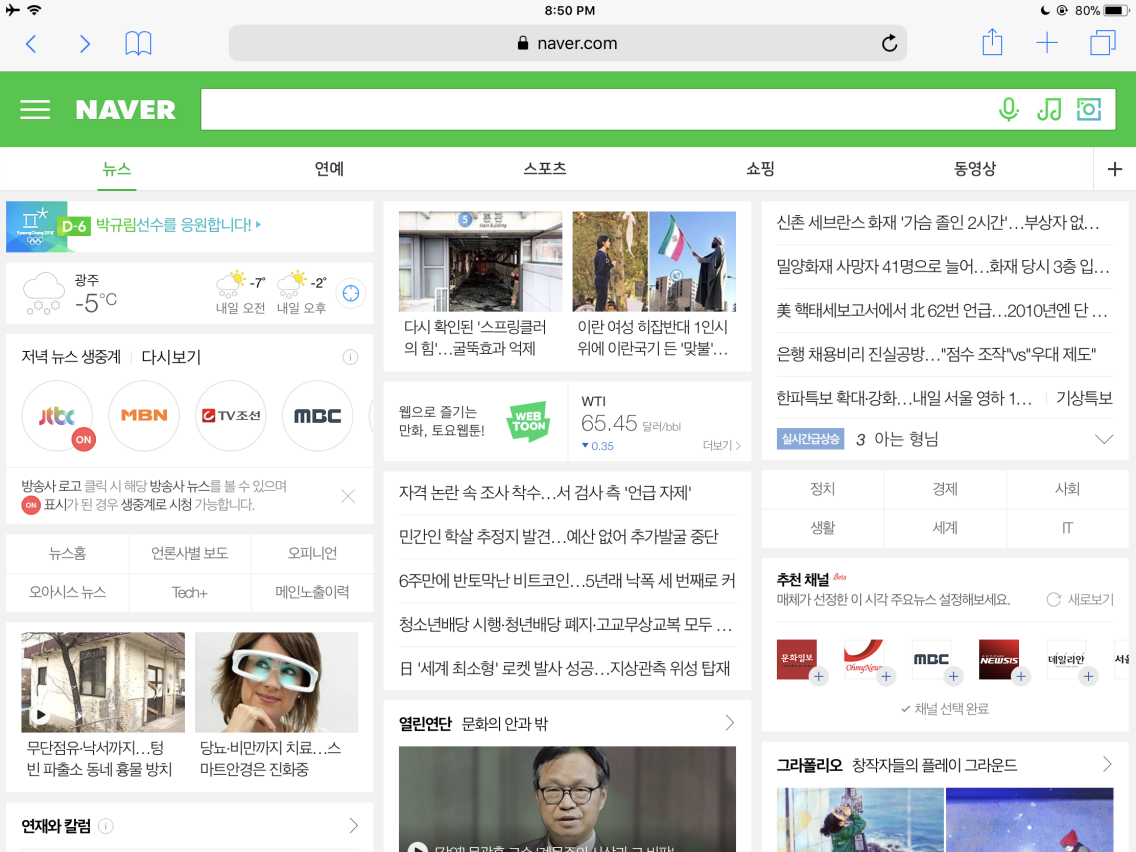Open 생활 news category

point(822,528)
